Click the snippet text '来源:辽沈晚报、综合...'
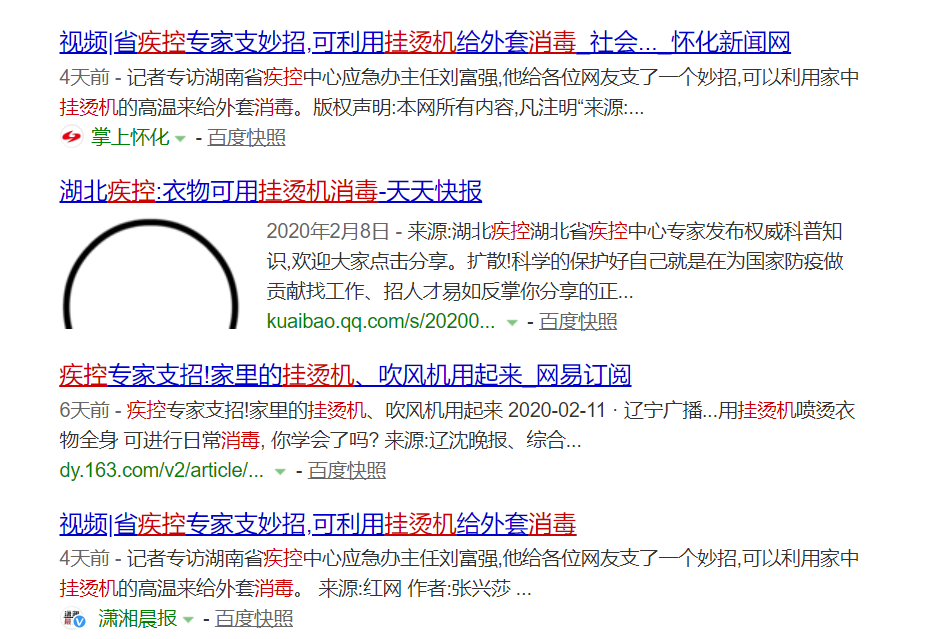 point(483,440)
